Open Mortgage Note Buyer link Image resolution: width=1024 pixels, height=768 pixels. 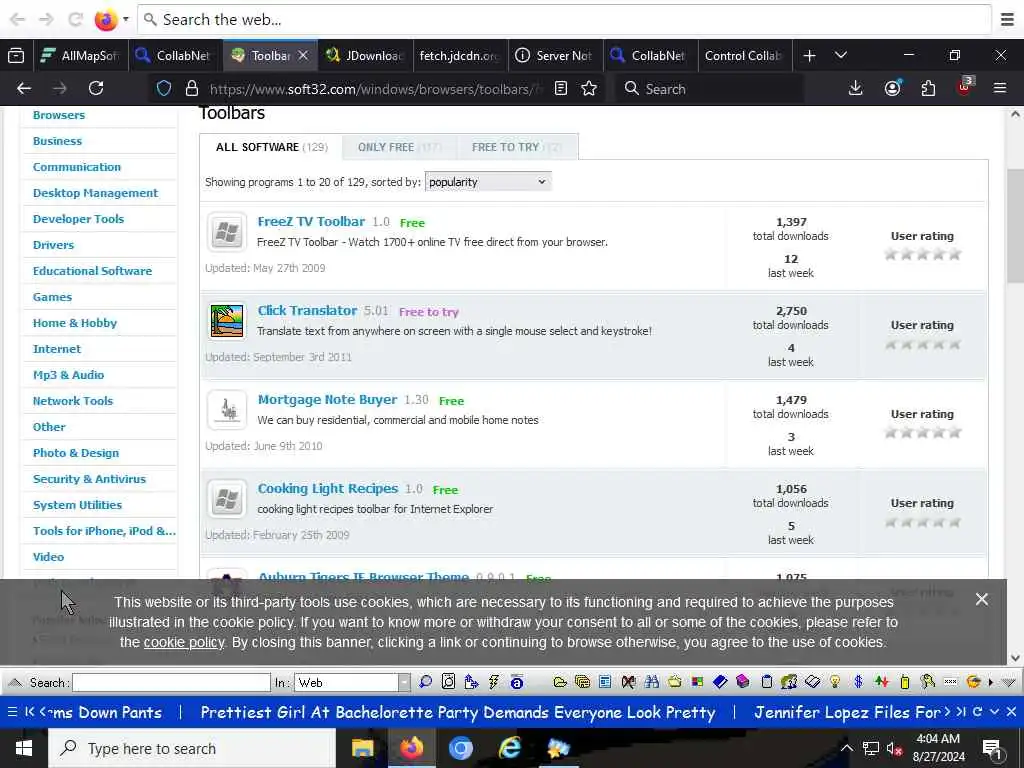tap(327, 399)
